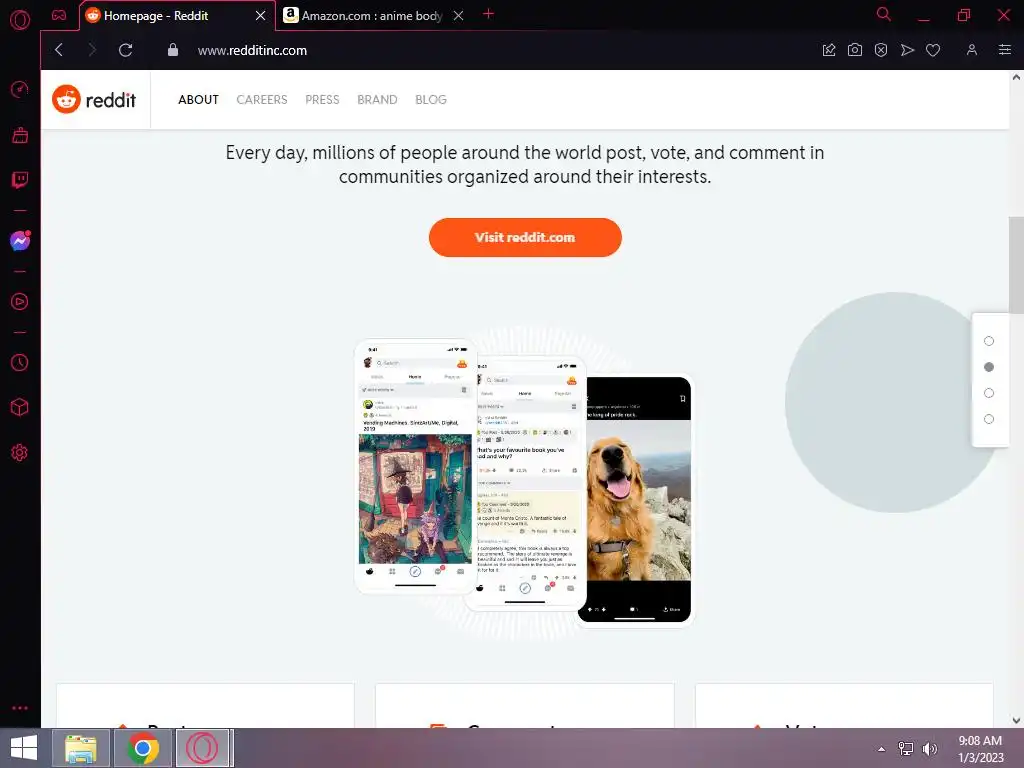Open GX Corner gamepad icon

[x=59, y=16]
